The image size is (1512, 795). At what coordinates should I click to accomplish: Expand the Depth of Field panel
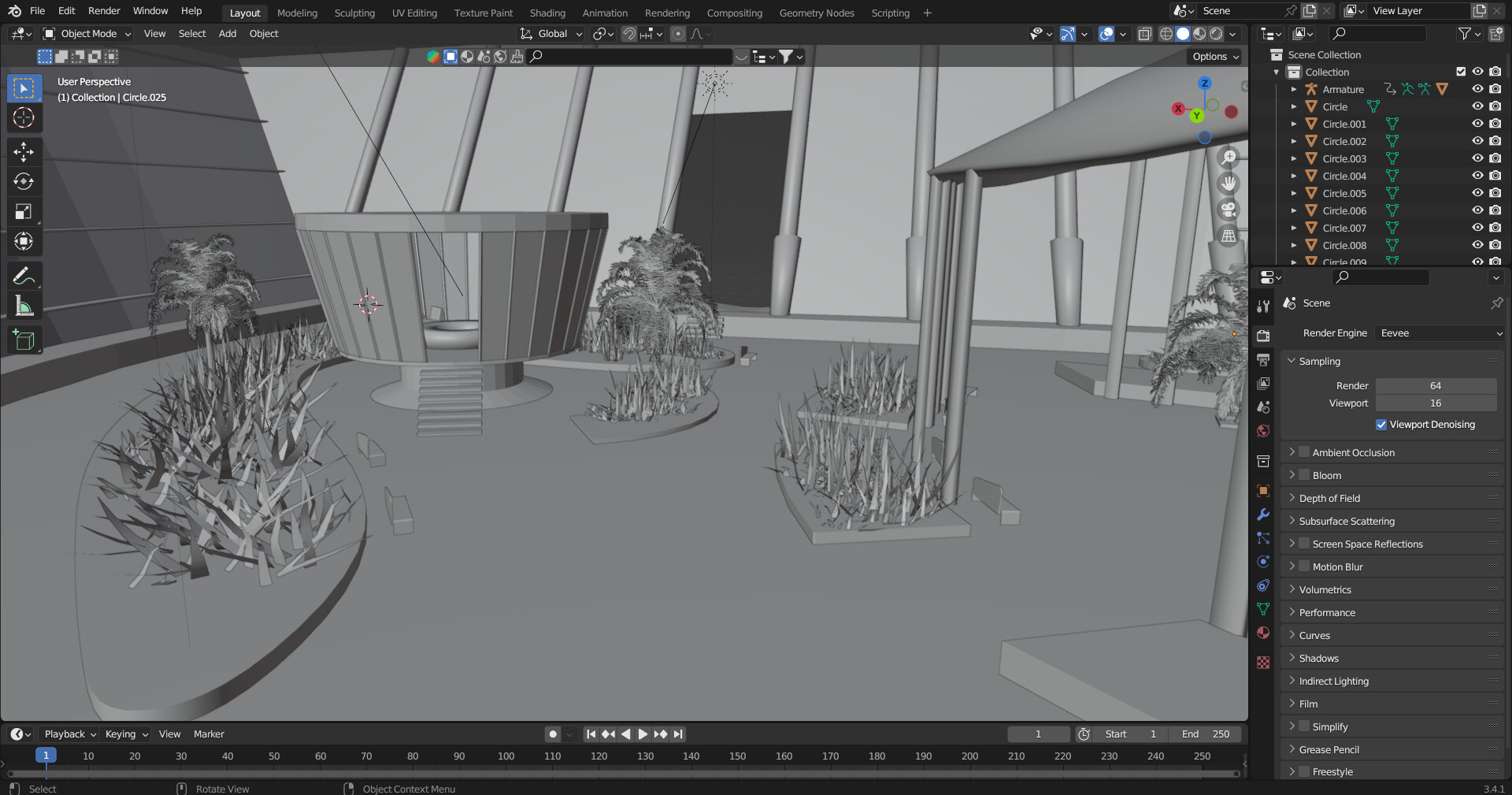pos(1329,498)
